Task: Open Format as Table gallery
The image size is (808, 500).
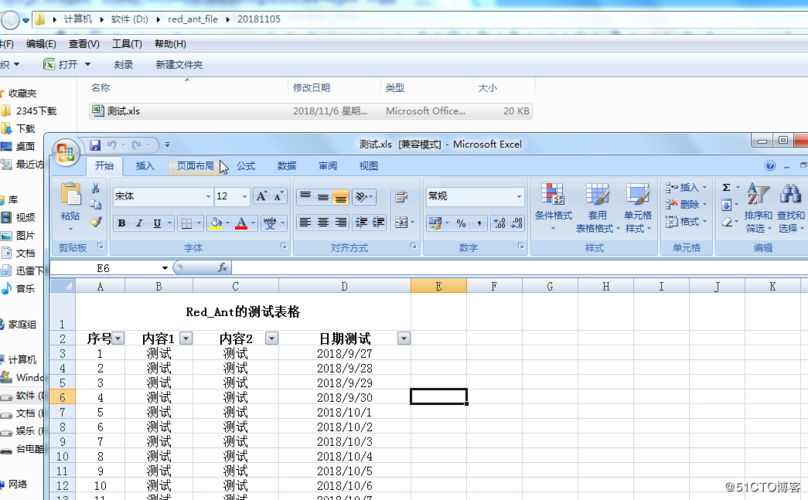Action: pos(597,207)
